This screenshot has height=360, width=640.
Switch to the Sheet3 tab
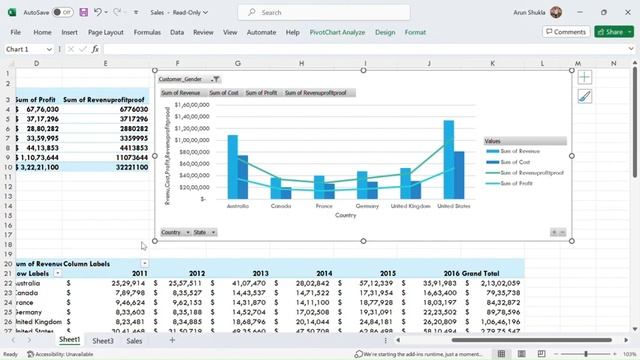click(x=103, y=340)
